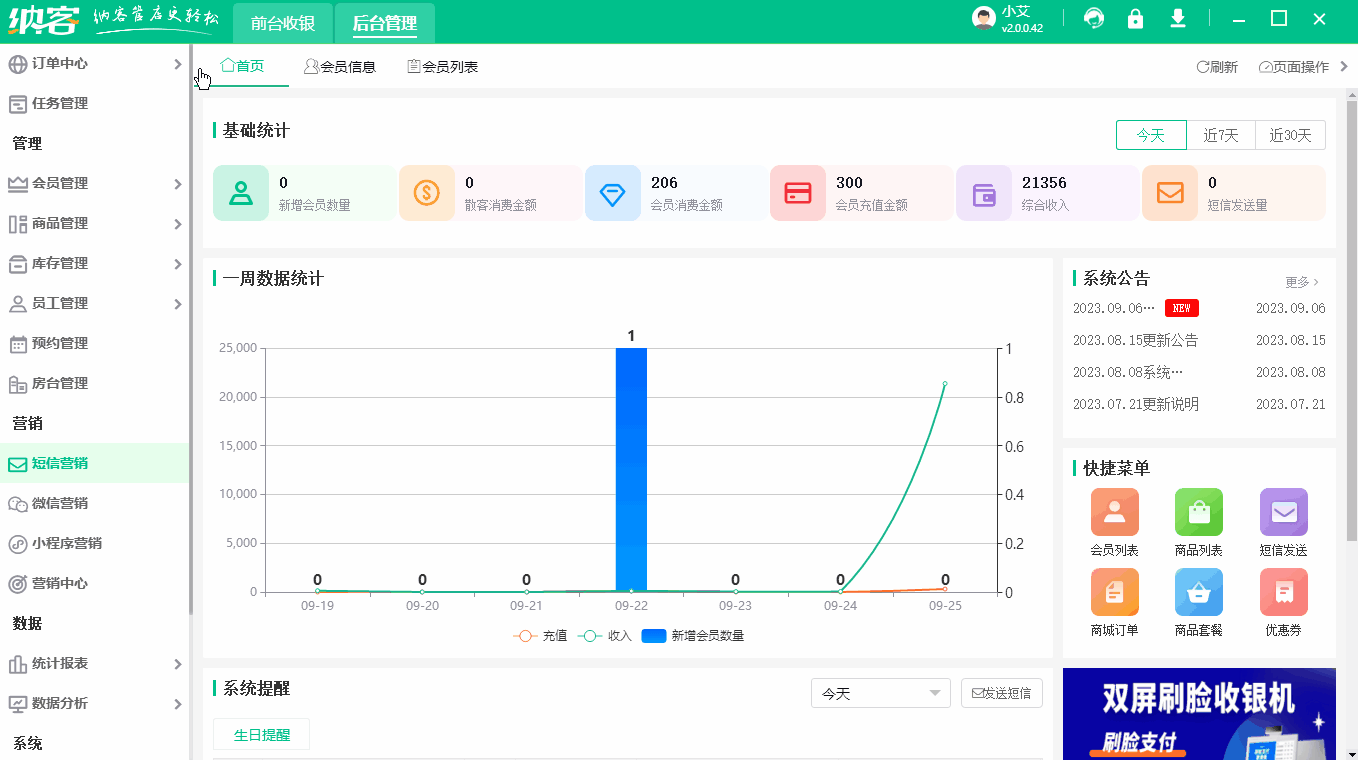This screenshot has height=760, width=1358.
Task: Select the 短信发送 envelope icon
Action: 1283,513
